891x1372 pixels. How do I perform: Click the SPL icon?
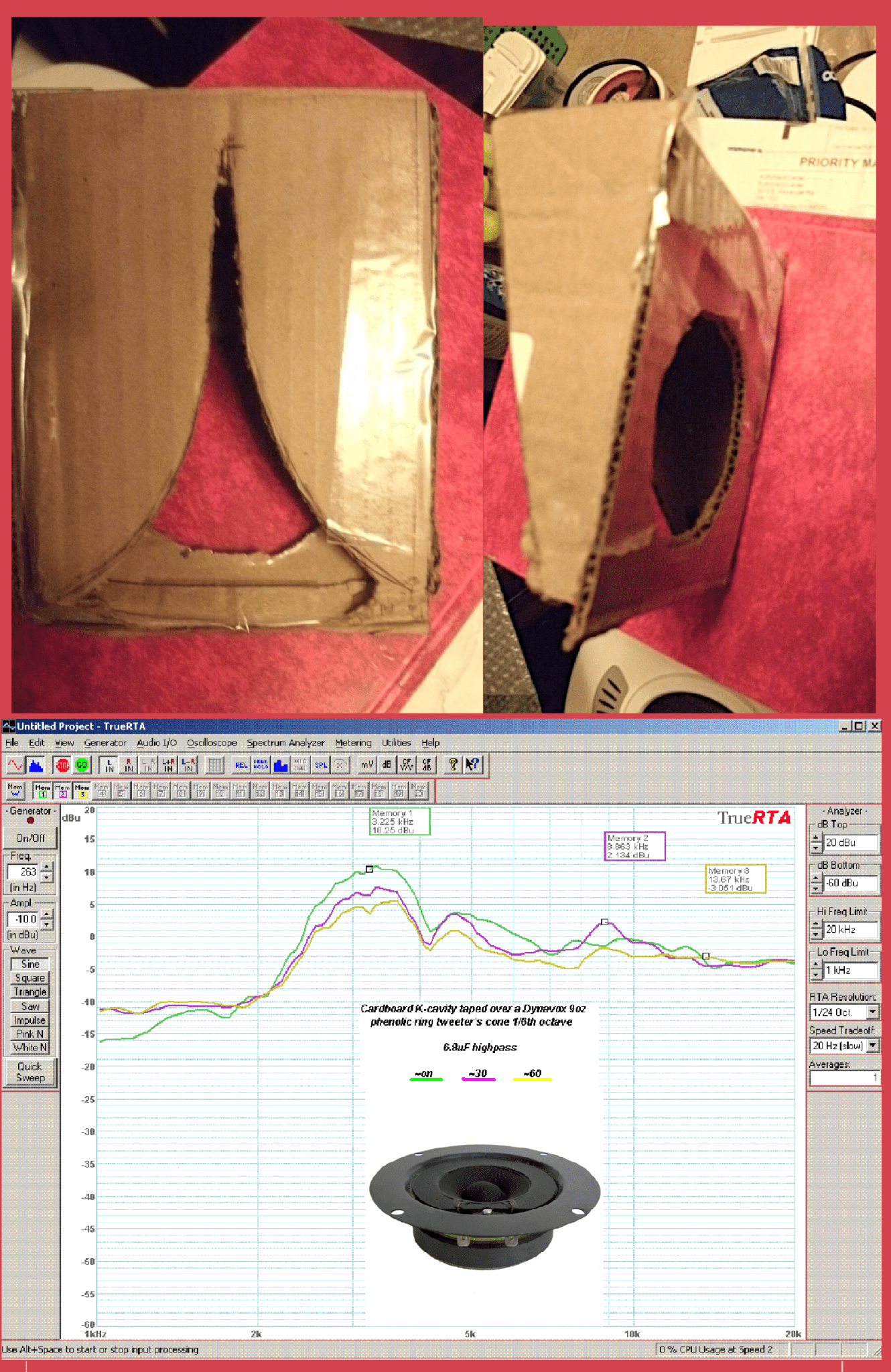(320, 764)
